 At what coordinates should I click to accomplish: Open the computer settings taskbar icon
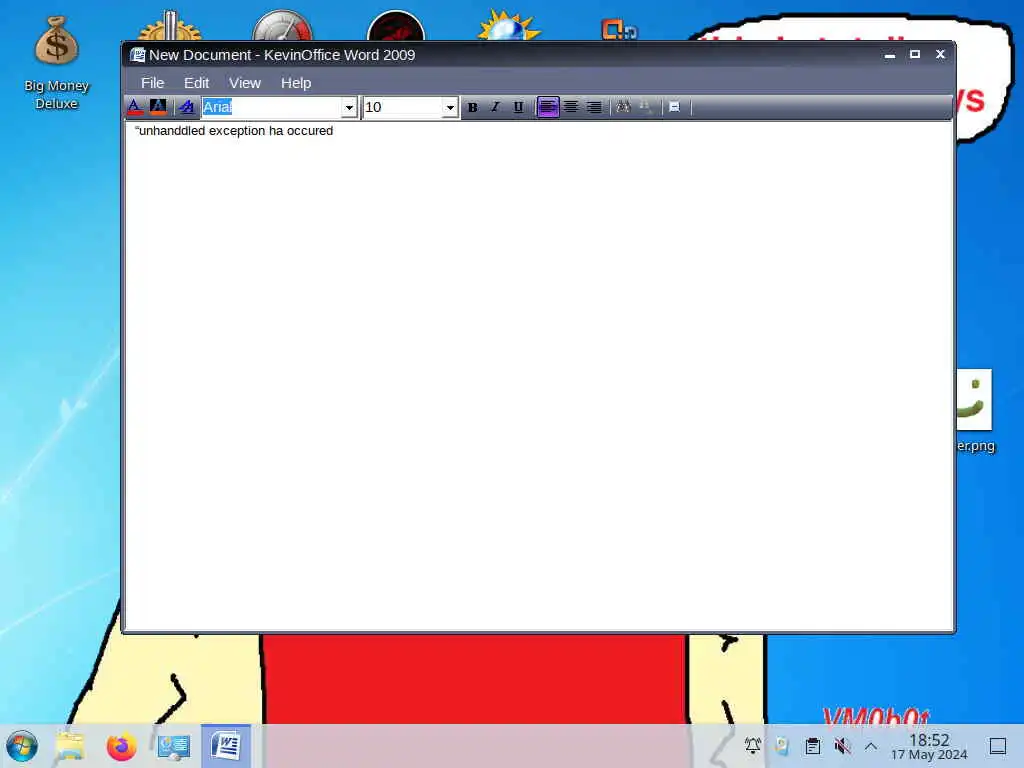(x=173, y=746)
